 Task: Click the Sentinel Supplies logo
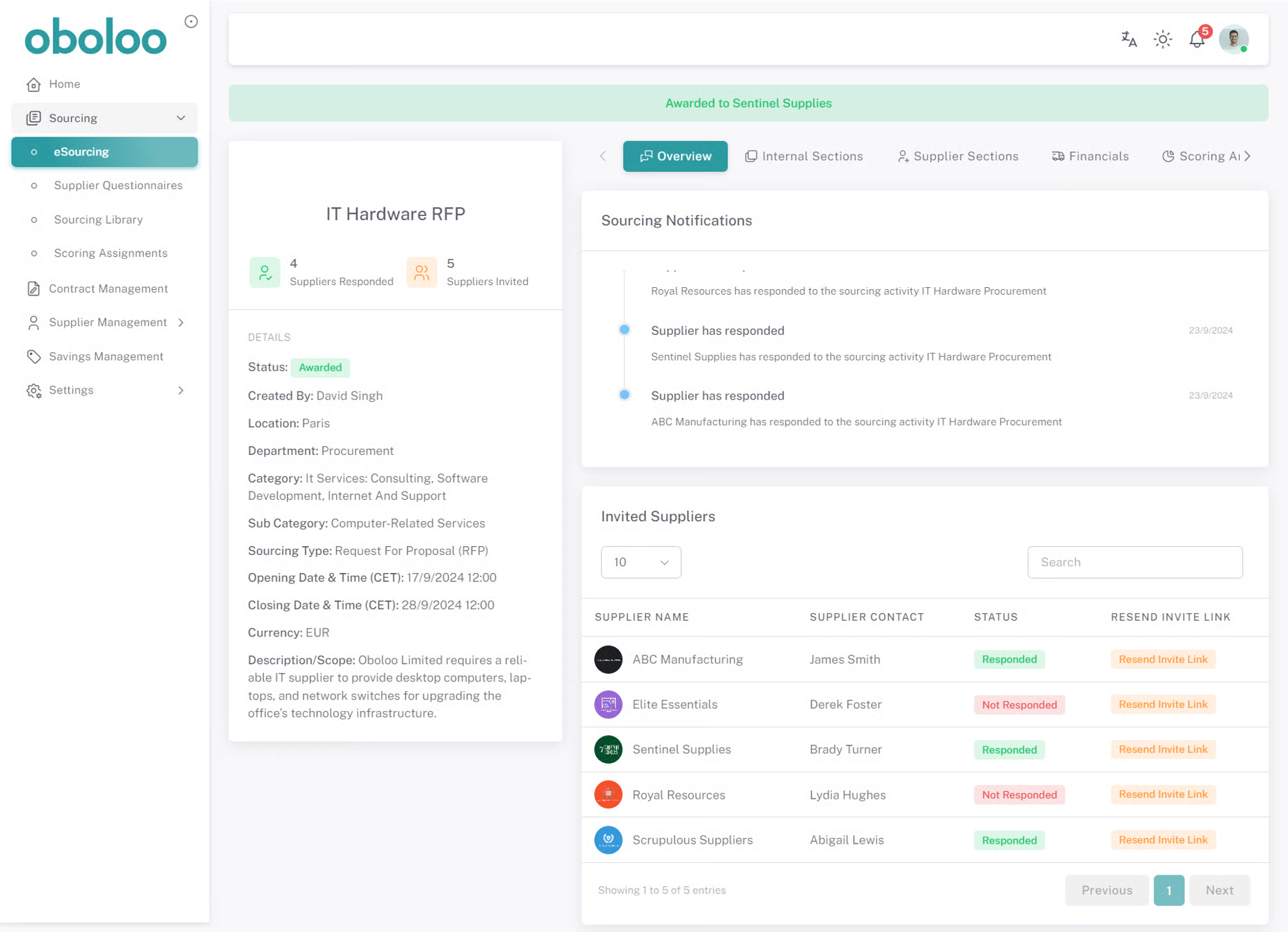[x=608, y=750]
